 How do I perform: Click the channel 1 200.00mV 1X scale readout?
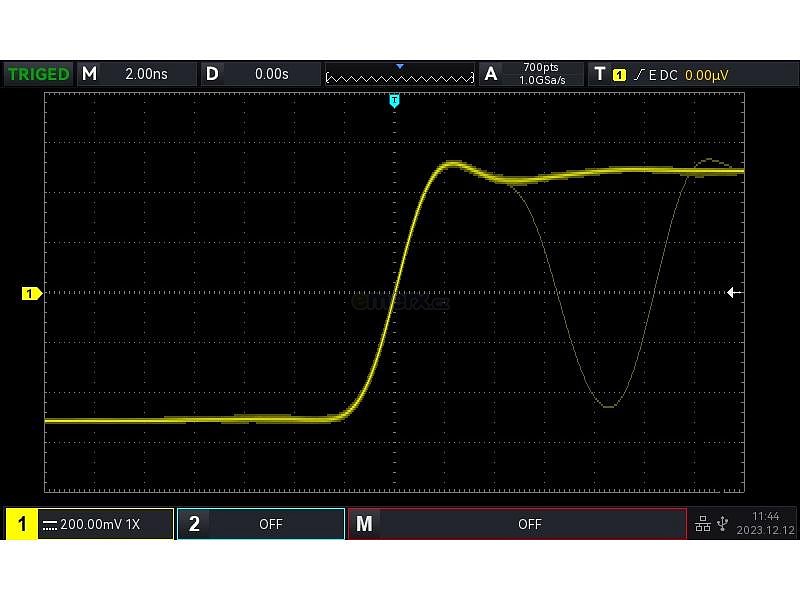tap(101, 524)
